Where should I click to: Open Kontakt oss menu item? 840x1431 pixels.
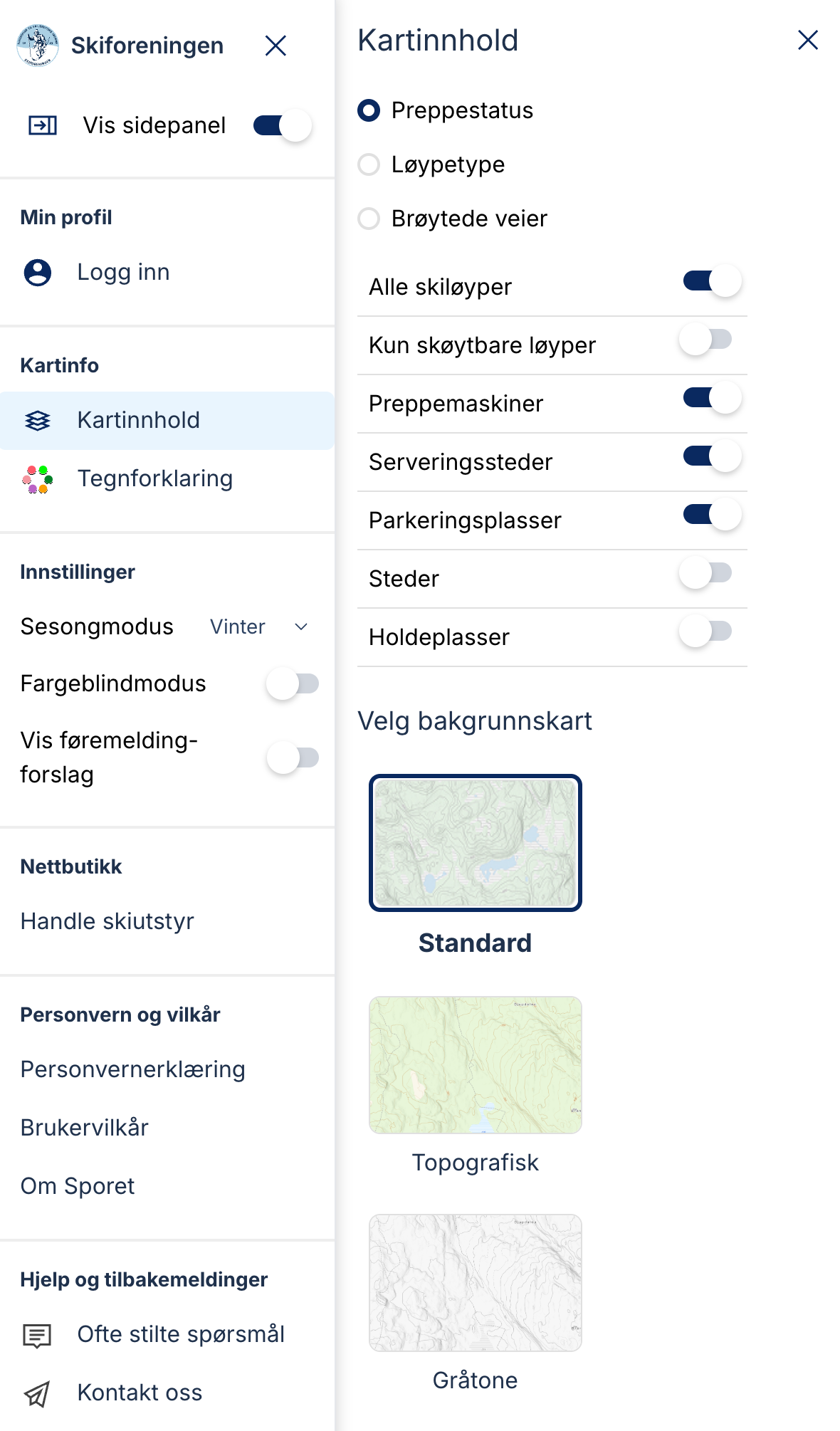pos(140,1393)
